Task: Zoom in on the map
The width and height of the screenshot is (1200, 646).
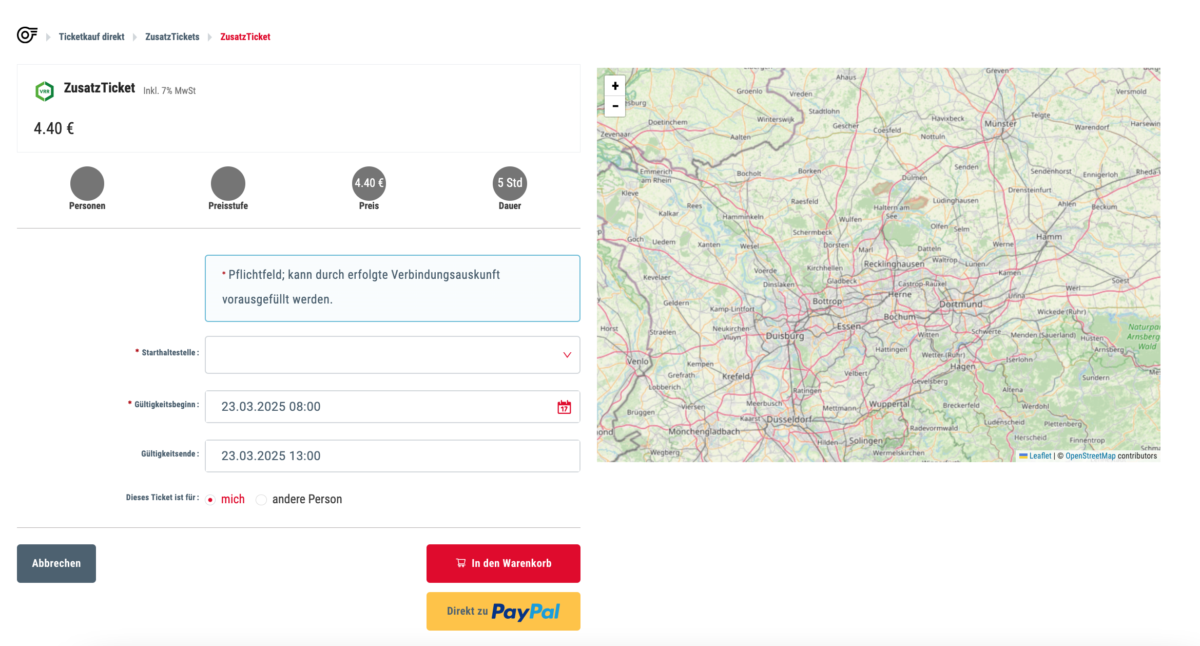Action: tap(615, 86)
